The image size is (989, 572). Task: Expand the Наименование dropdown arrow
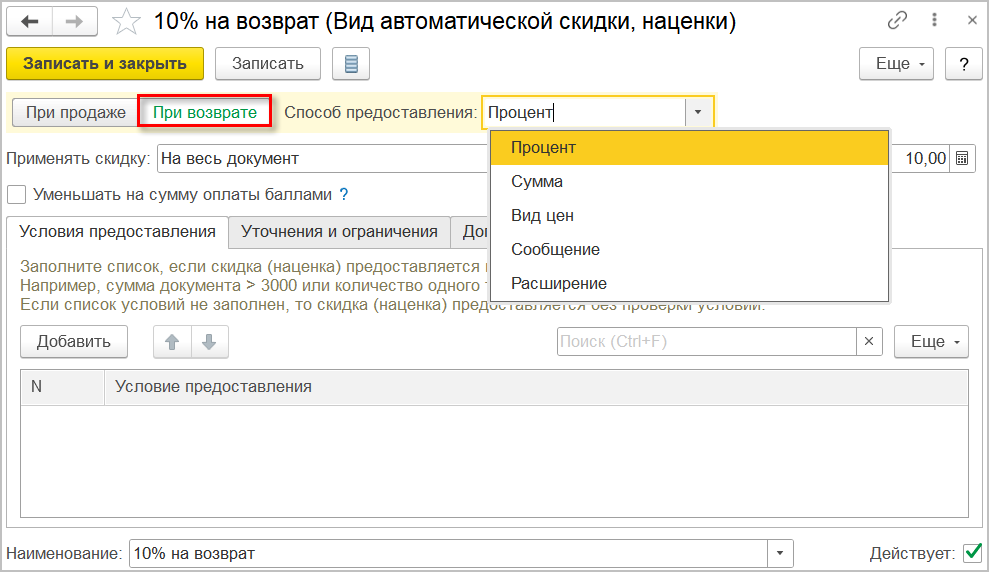780,553
